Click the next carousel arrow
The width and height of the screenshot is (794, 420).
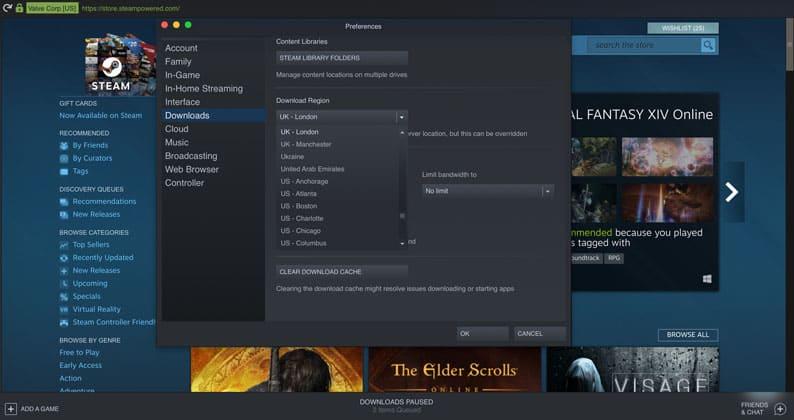[x=731, y=192]
